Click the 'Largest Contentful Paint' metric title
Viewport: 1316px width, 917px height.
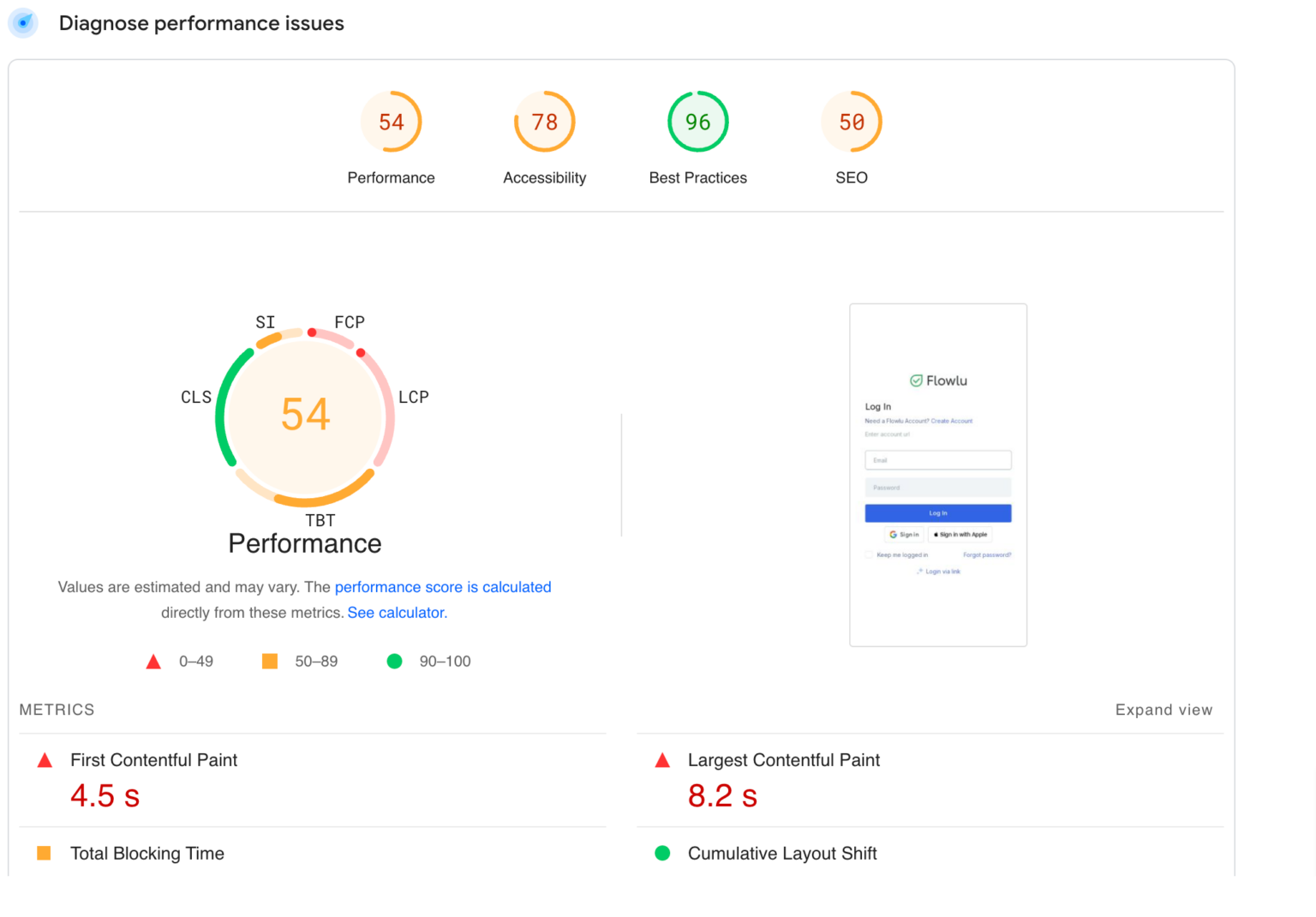[784, 760]
